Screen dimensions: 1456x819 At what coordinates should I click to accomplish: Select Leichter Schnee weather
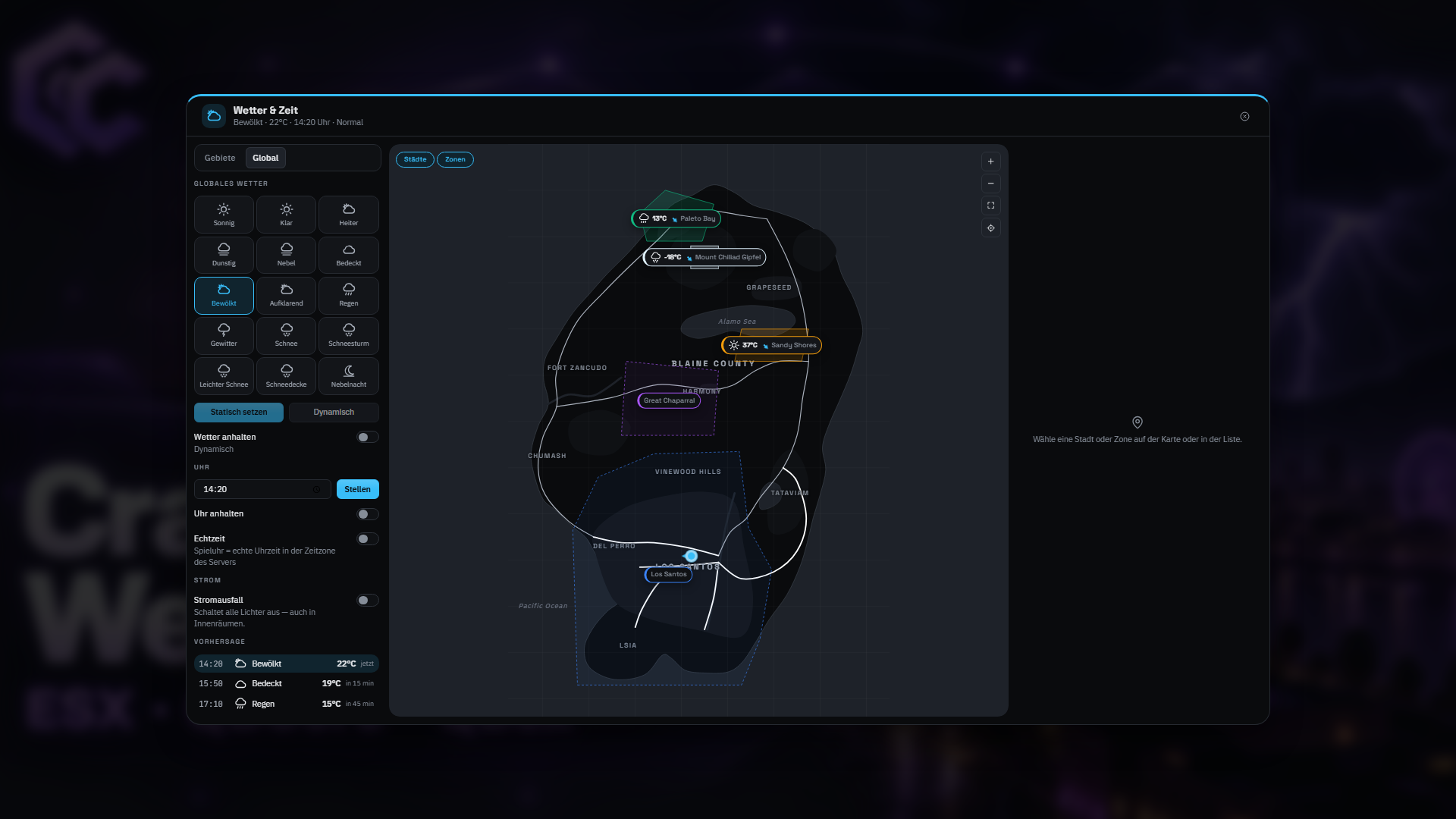(x=224, y=376)
